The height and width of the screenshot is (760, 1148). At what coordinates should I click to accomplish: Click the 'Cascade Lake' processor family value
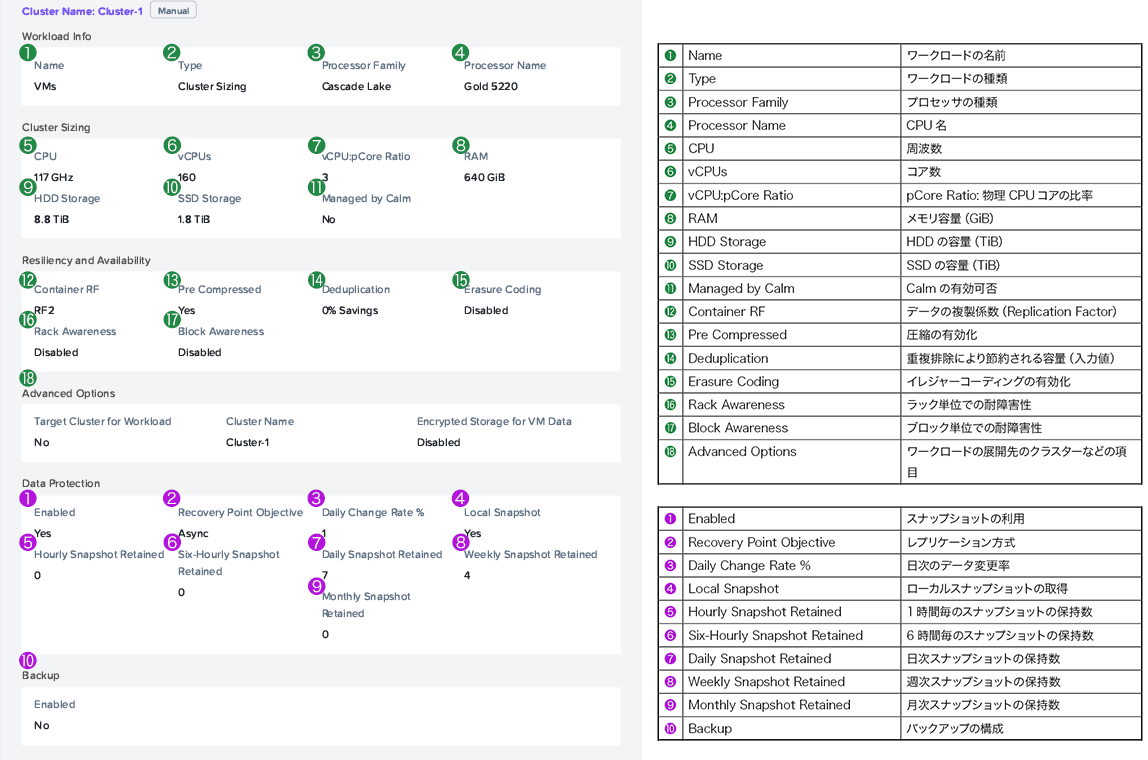[356, 87]
